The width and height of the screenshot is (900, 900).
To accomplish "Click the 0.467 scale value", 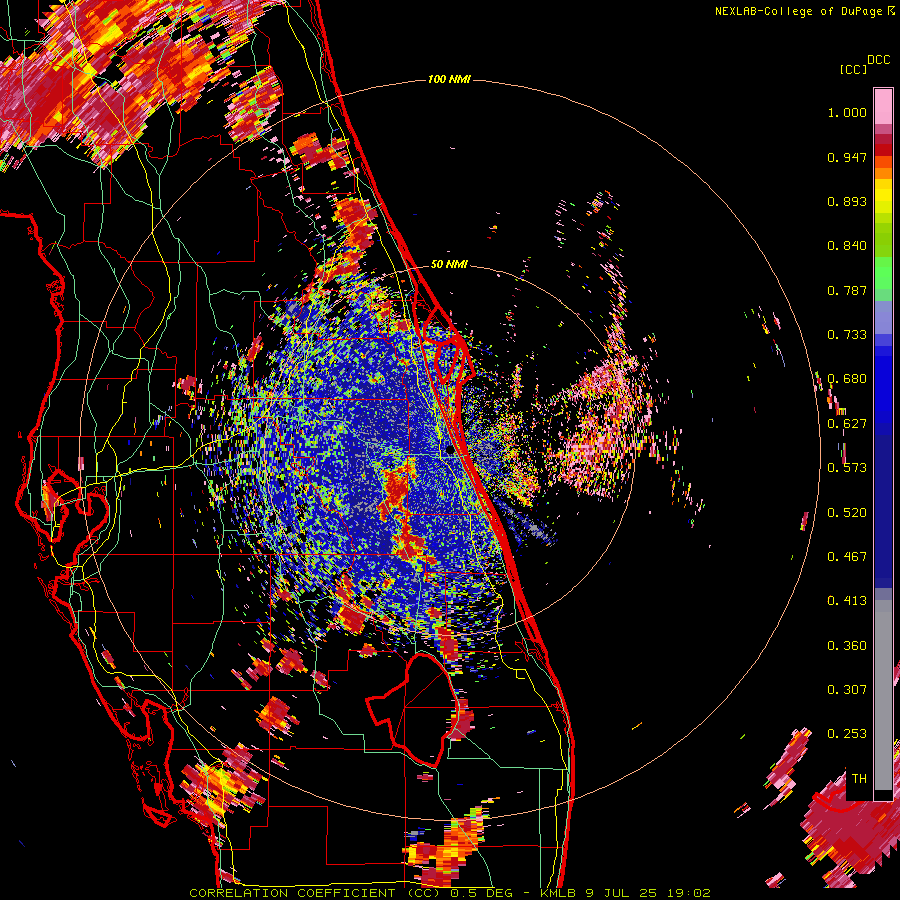I will point(847,557).
